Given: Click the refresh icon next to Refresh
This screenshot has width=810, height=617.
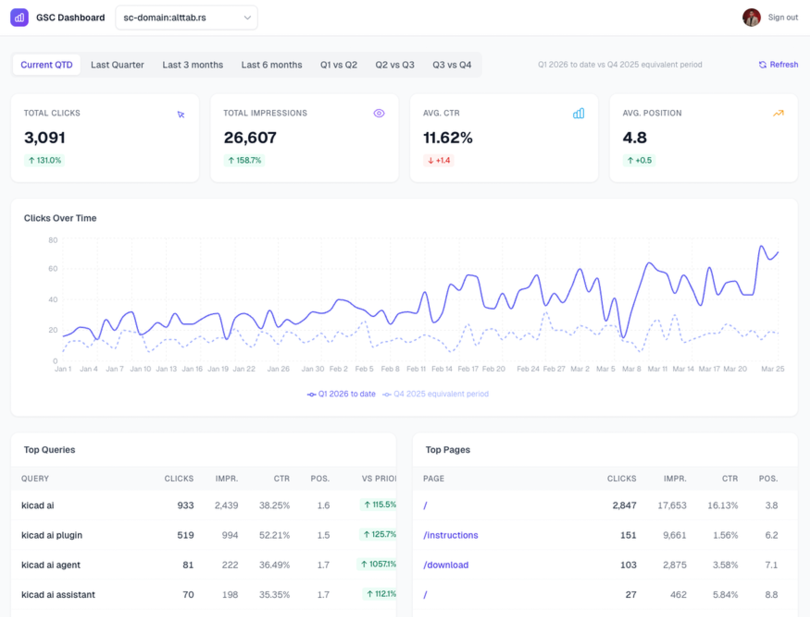Looking at the screenshot, I should (762, 65).
